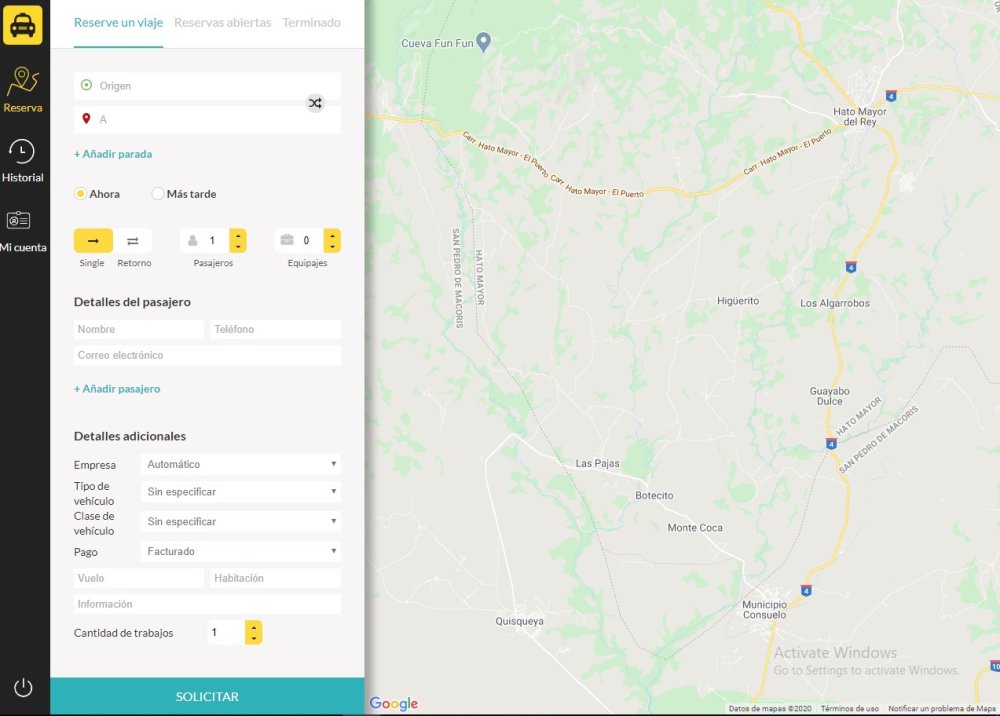This screenshot has width=1000, height=716.
Task: Increase the Equipajes count
Action: pos(332,235)
